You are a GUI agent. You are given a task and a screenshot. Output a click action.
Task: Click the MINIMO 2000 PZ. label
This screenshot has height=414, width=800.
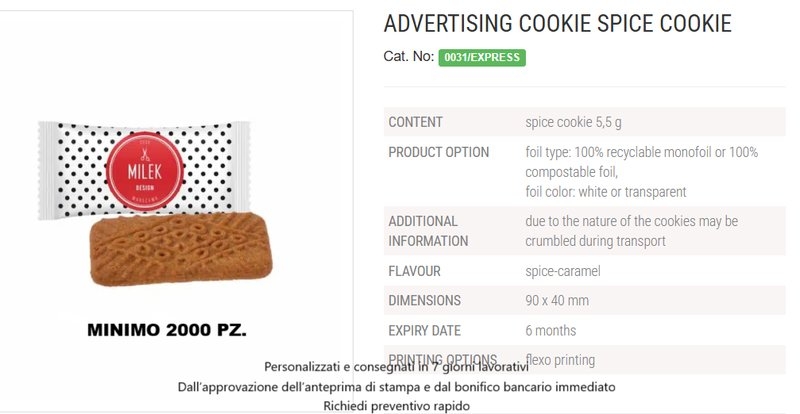(x=167, y=329)
